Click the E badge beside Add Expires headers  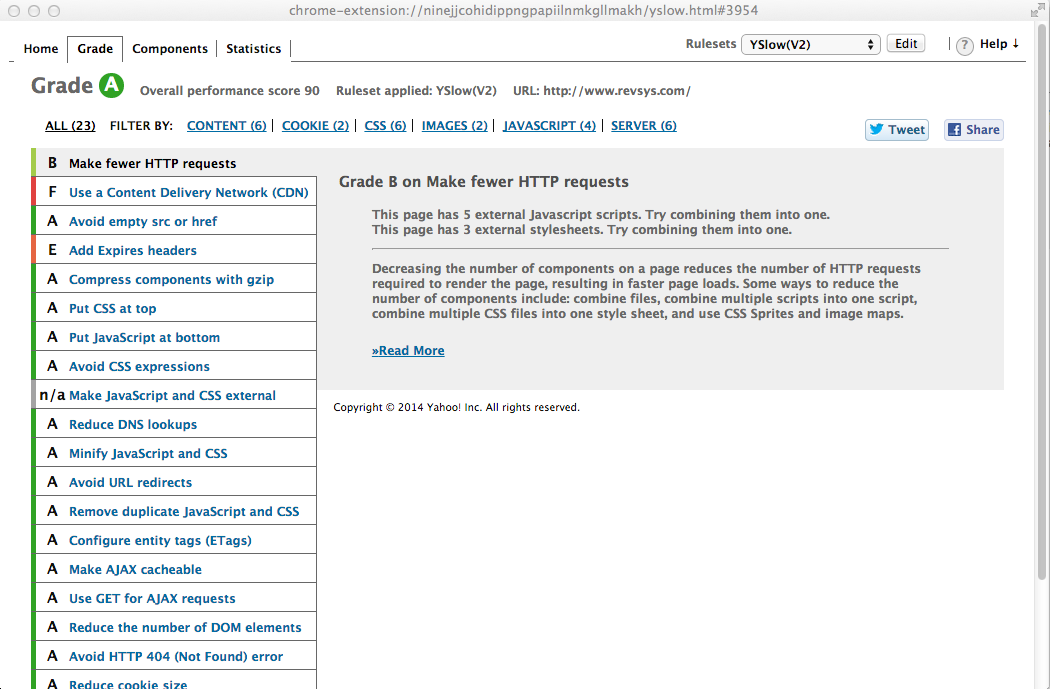coord(52,249)
